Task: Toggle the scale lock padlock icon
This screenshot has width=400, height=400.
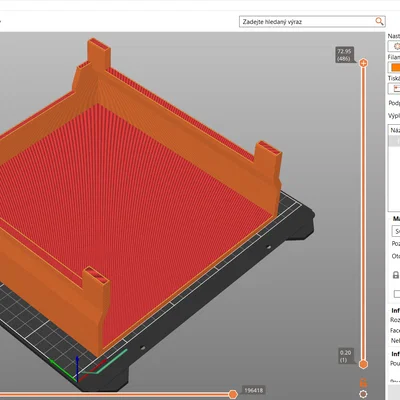Action: [x=396, y=275]
